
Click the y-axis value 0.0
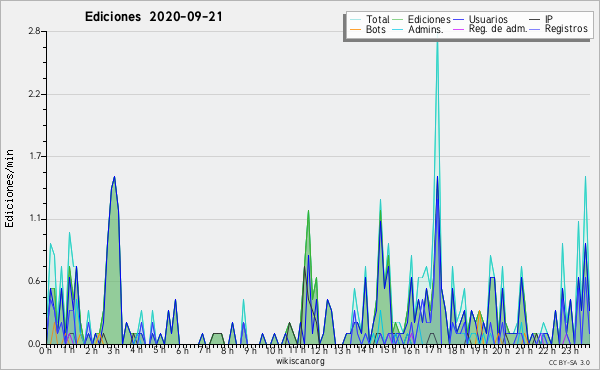point(34,344)
